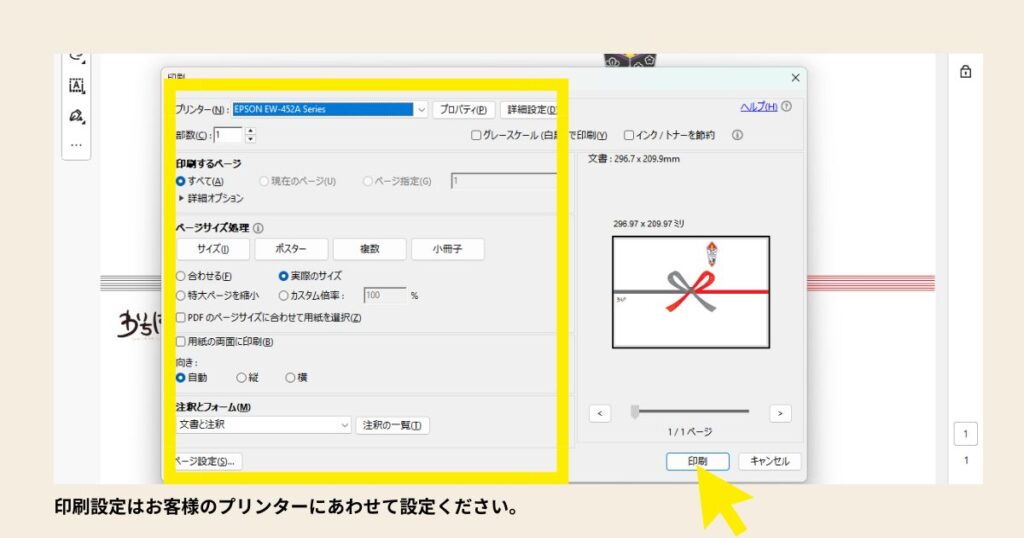This screenshot has height=538, width=1024.
Task: Click the help question icon next to ヘルプ
Action: coord(787,107)
